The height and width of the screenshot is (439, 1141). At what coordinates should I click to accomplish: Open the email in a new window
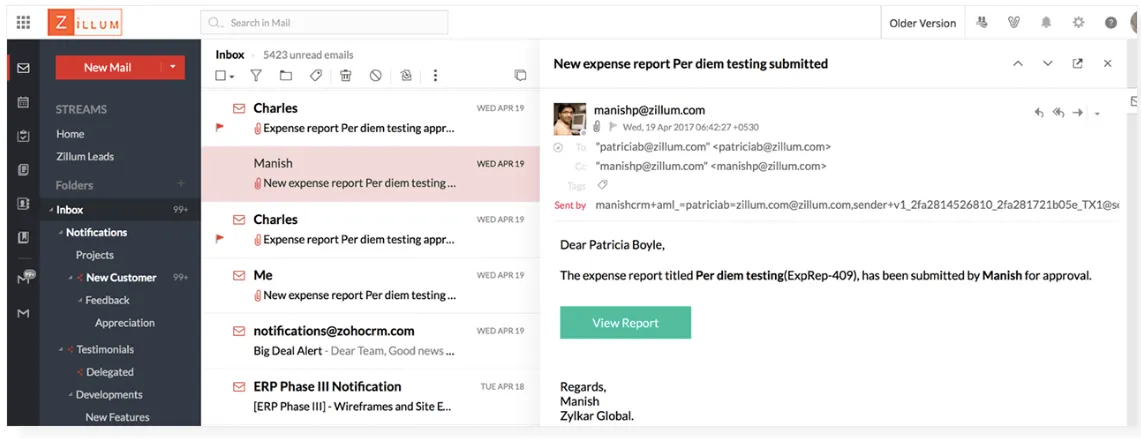pyautogui.click(x=1077, y=63)
